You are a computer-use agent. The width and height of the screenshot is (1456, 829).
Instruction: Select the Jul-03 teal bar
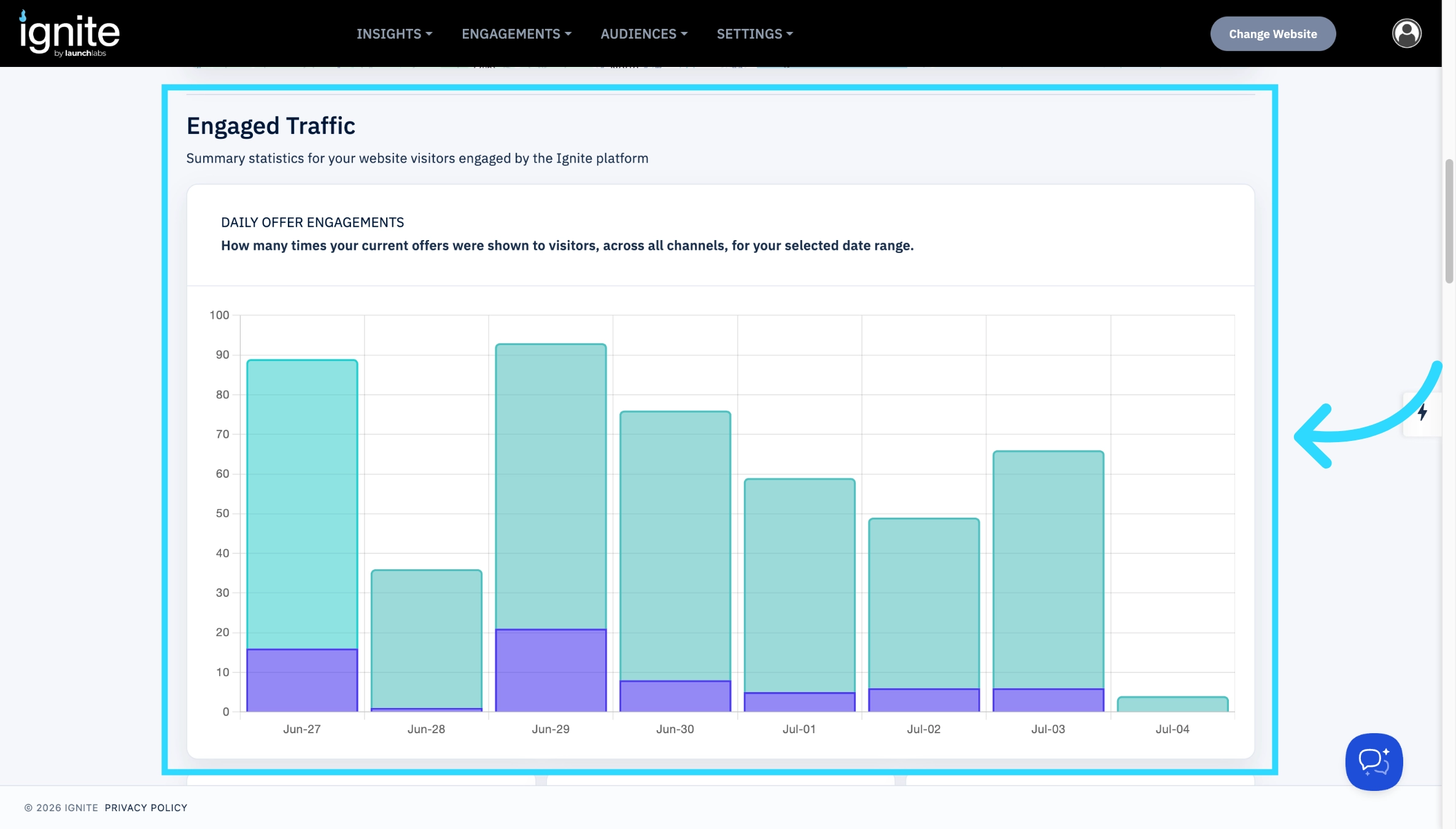(x=1048, y=570)
